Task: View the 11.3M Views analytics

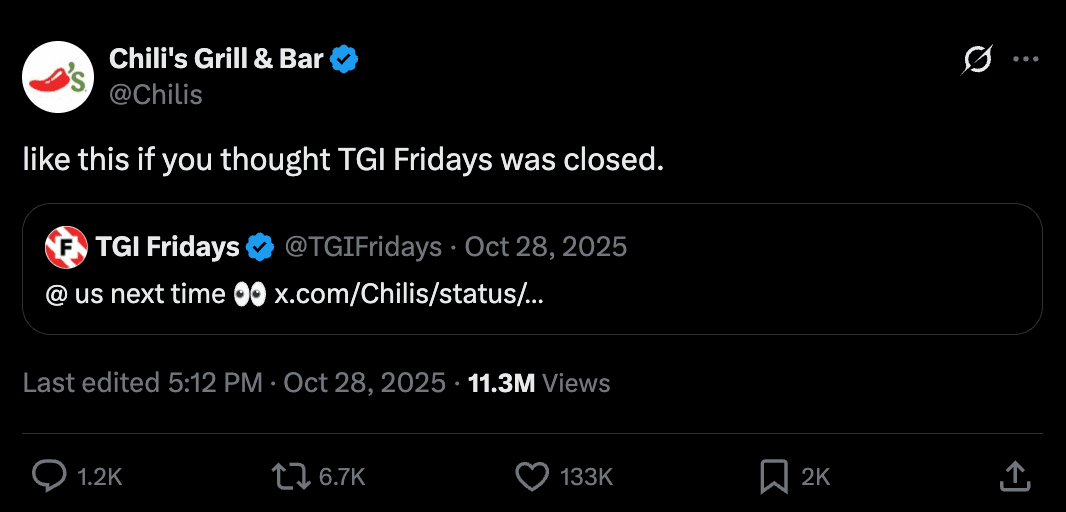Action: point(538,382)
